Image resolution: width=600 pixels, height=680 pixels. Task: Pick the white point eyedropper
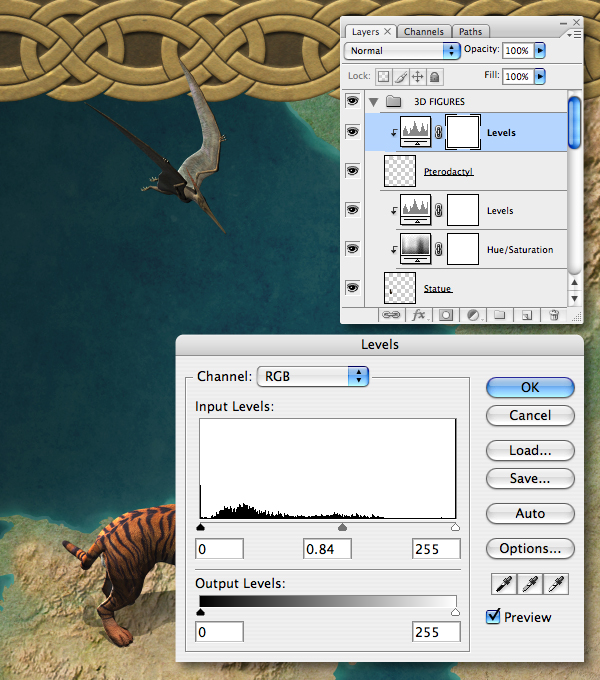click(556, 584)
